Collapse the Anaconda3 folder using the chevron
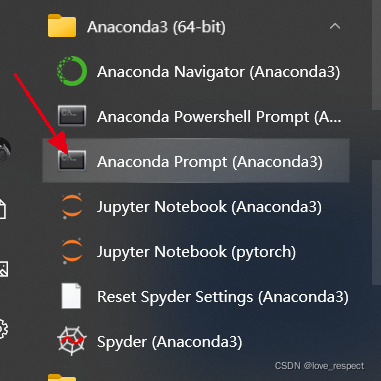381x381 pixels. [x=335, y=26]
